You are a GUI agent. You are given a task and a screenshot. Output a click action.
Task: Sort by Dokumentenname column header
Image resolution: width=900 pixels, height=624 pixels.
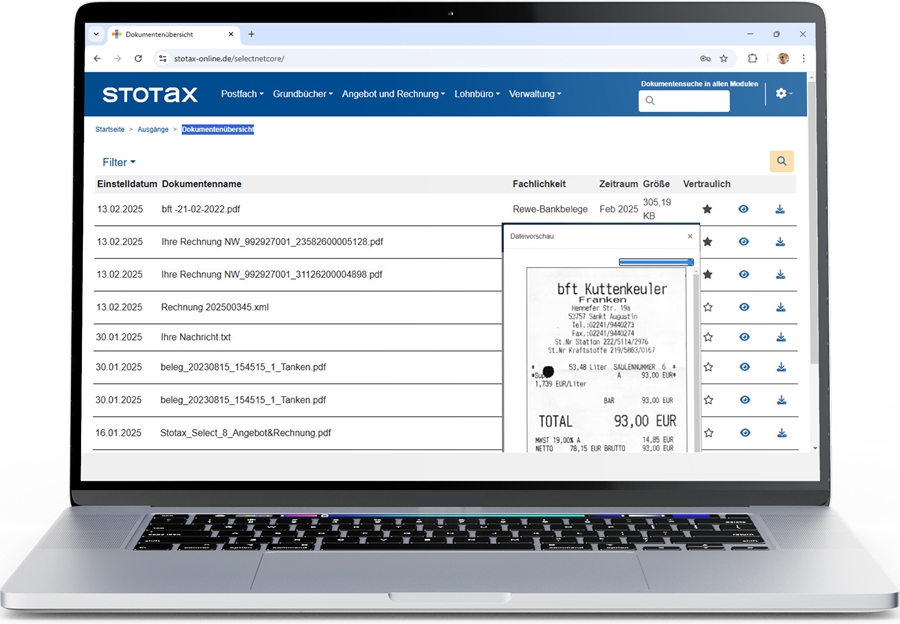201,184
